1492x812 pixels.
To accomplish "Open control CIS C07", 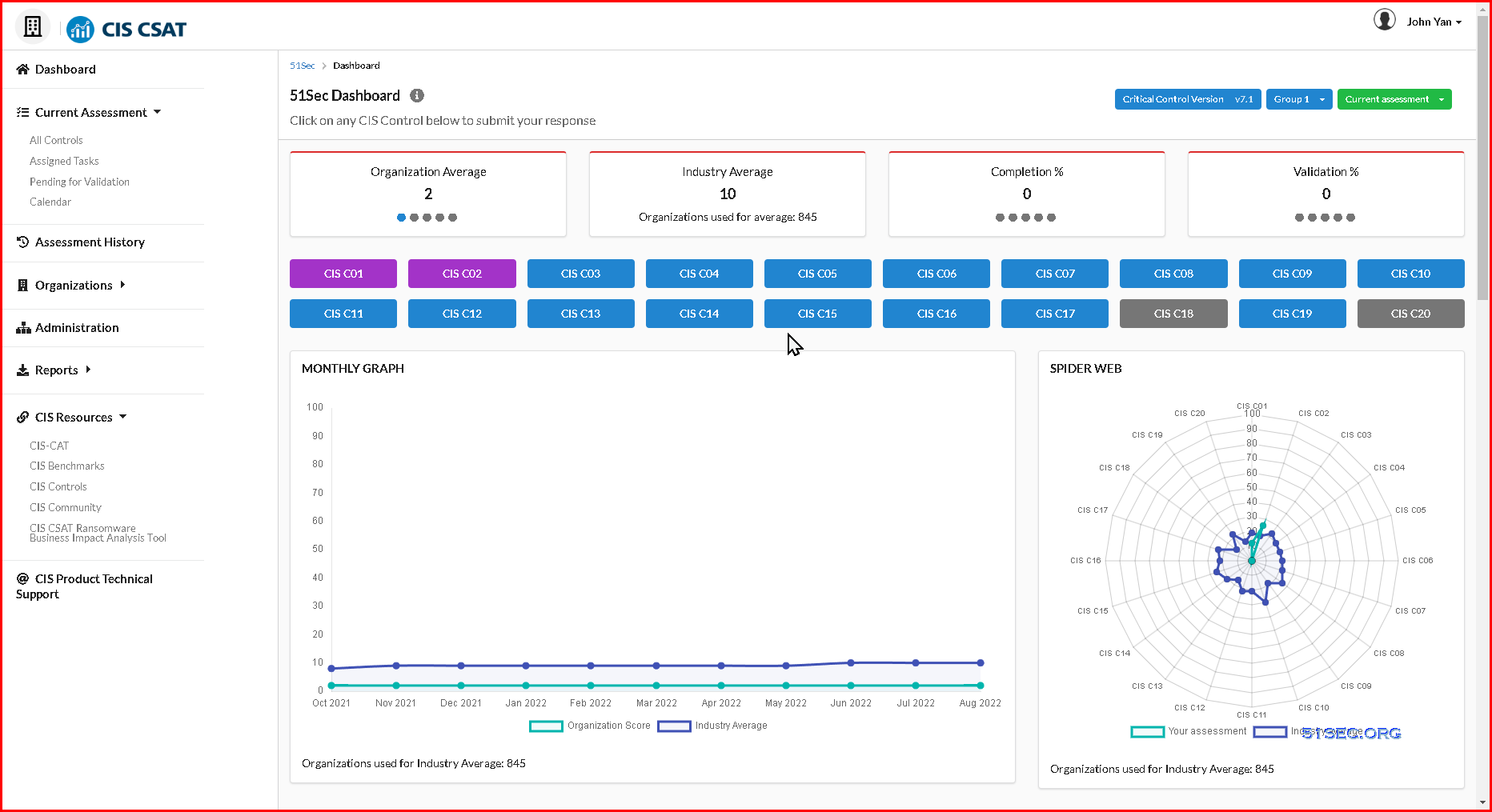I will coord(1055,274).
